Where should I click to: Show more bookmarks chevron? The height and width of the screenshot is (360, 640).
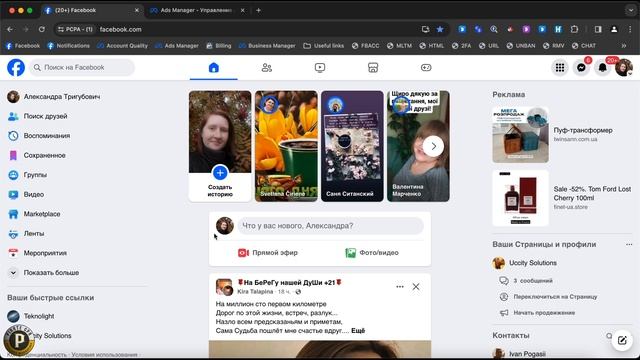coord(624,46)
